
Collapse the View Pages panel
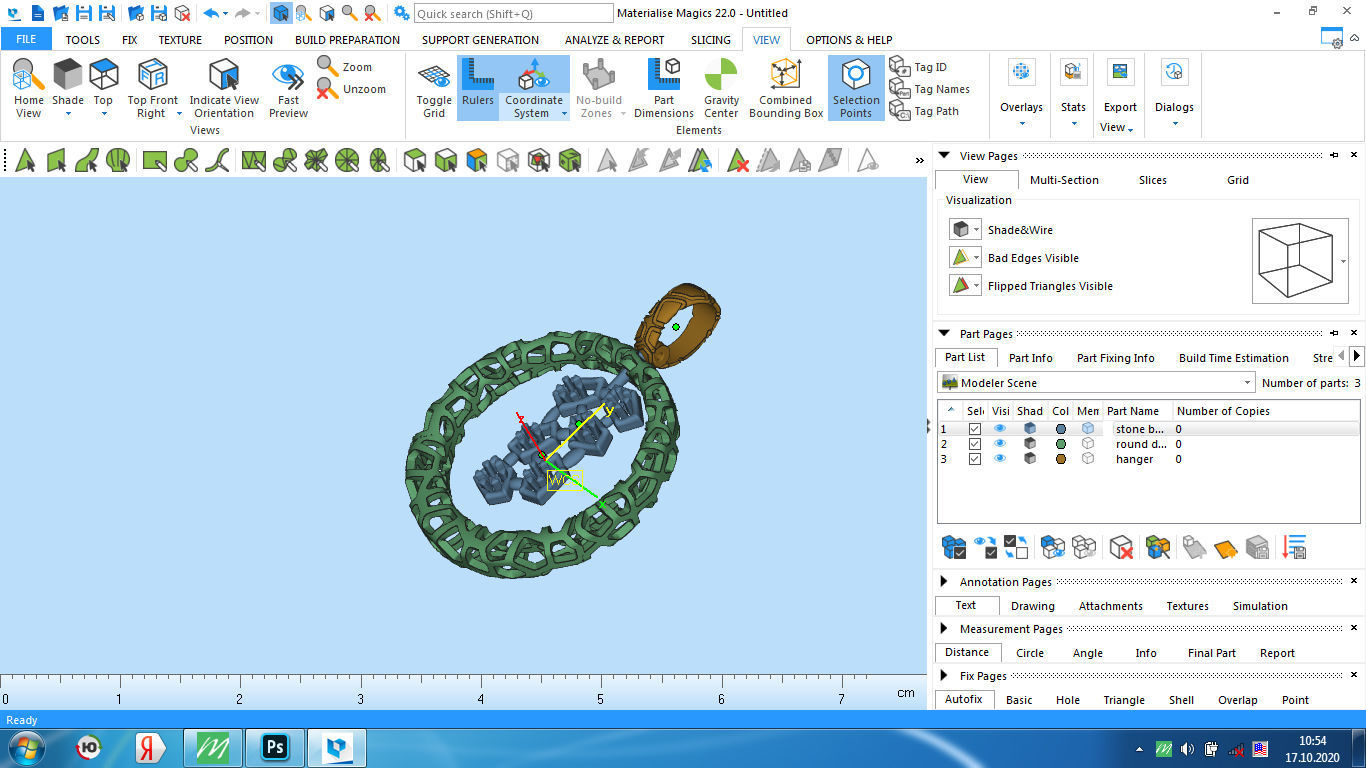point(944,156)
